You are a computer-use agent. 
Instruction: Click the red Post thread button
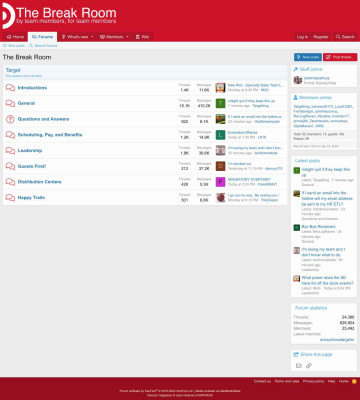tap(340, 57)
